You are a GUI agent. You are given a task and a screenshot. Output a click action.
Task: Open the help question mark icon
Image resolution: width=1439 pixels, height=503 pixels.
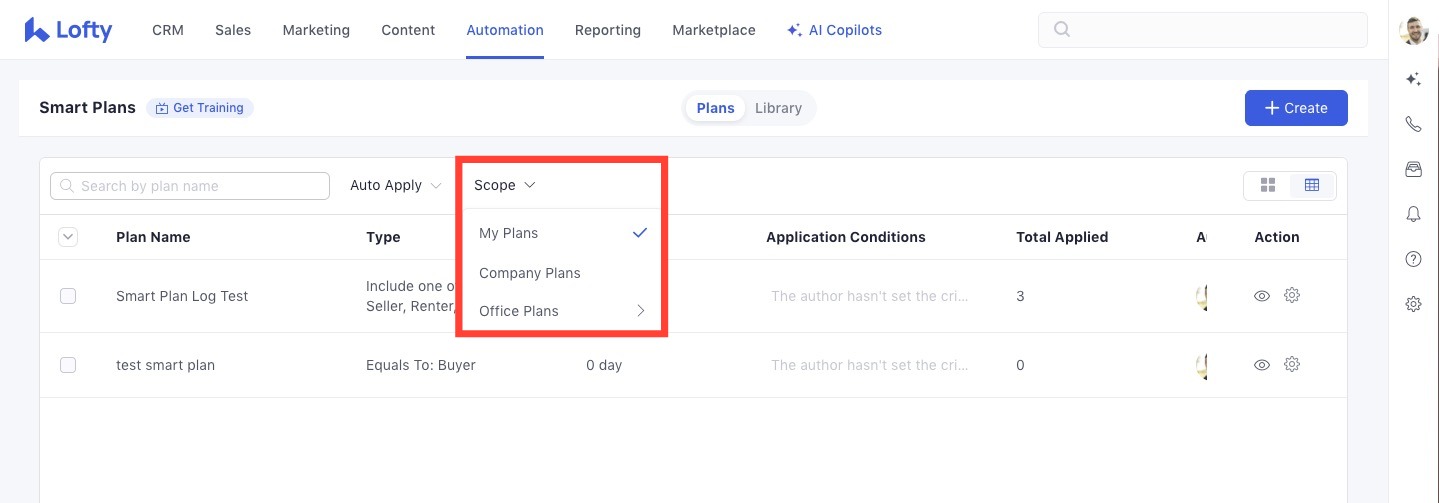pos(1413,259)
